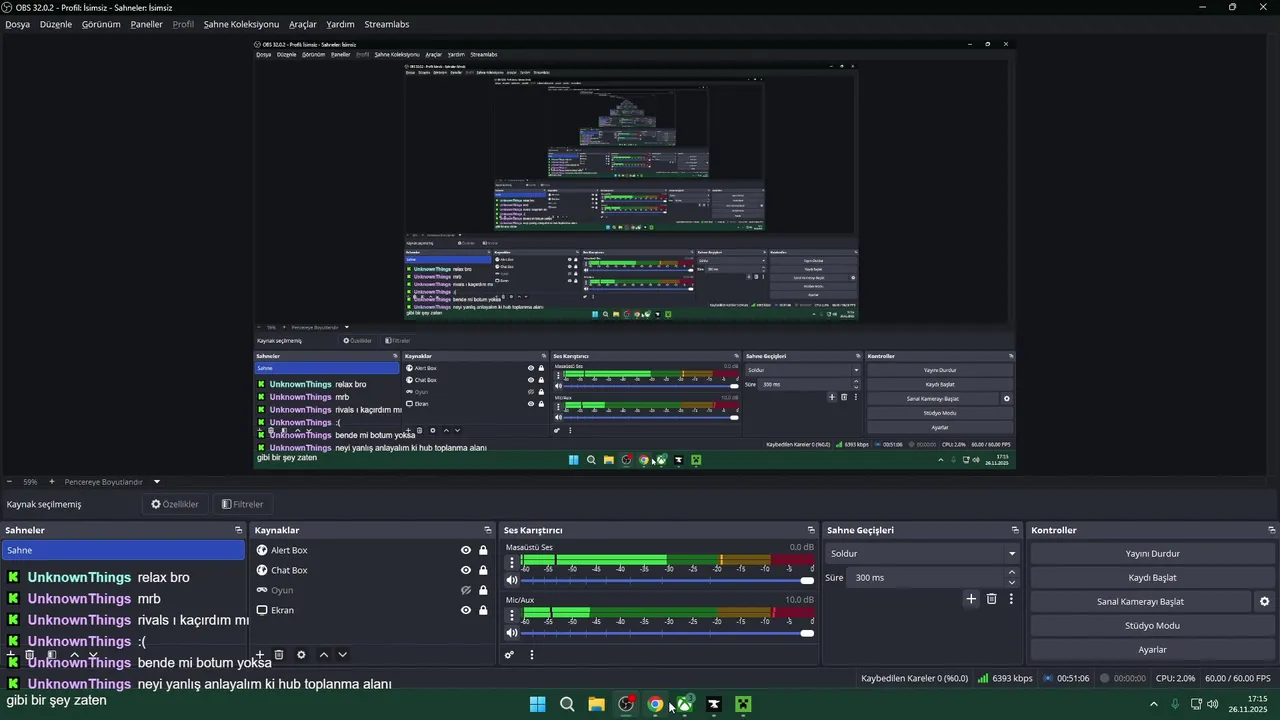This screenshot has width=1280, height=720.
Task: Hide the Ekran source
Action: point(466,610)
